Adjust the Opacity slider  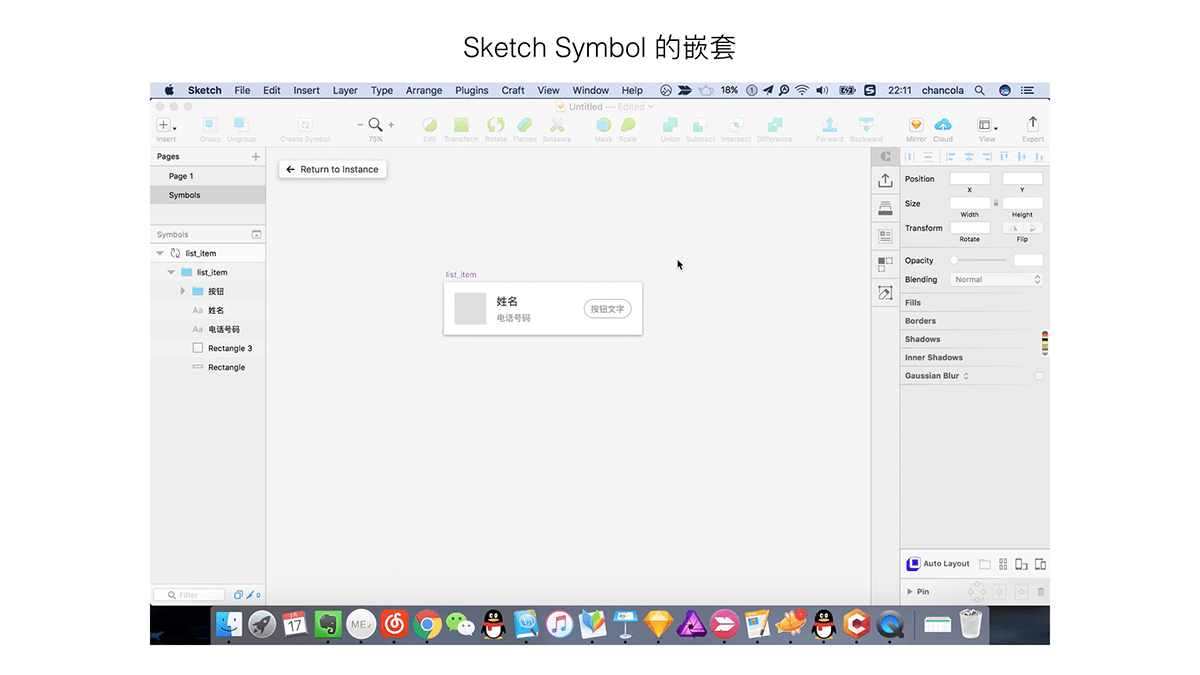(x=978, y=260)
